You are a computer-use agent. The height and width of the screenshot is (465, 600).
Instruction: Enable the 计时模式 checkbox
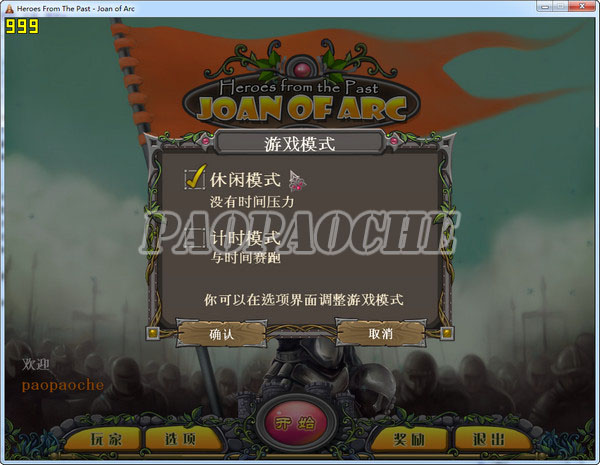(x=195, y=237)
